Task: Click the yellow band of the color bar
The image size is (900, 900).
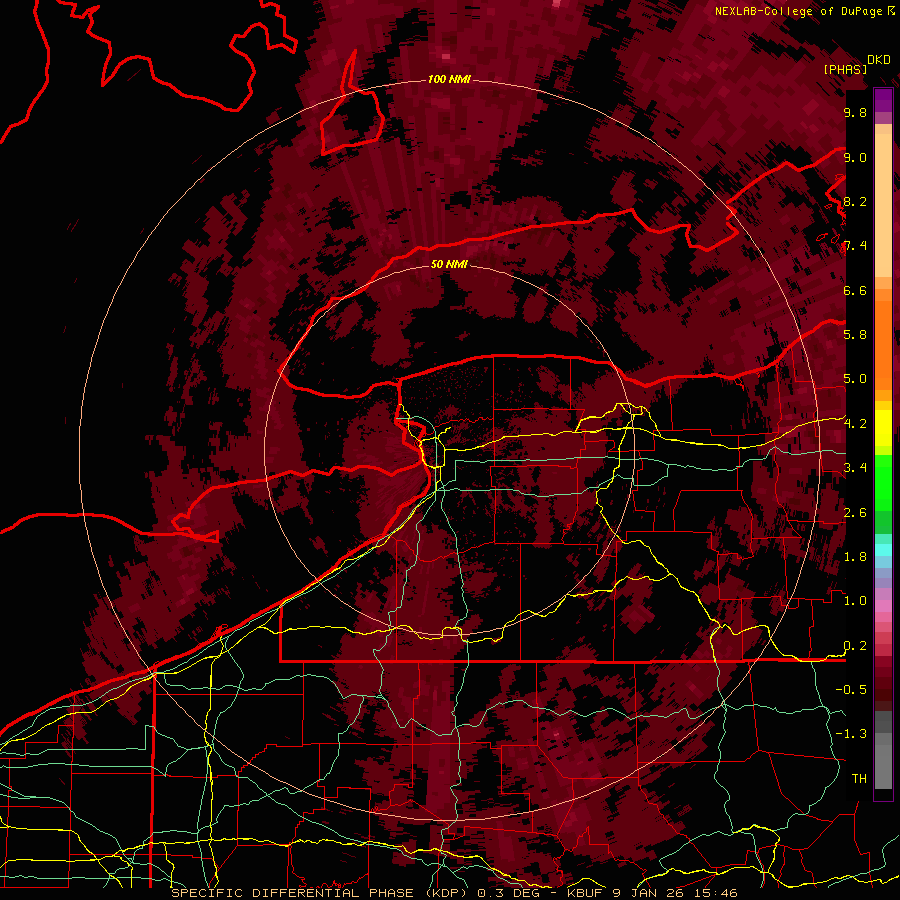Action: coord(883,428)
